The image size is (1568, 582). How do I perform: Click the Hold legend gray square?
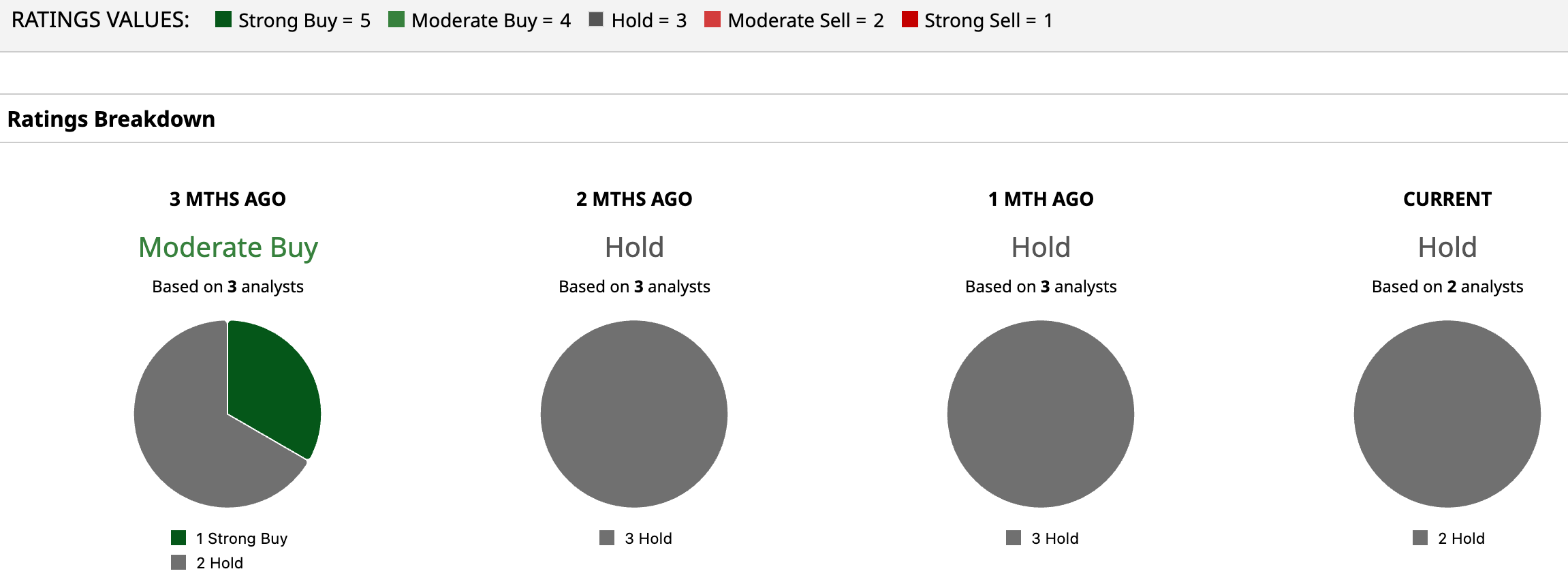[x=596, y=19]
